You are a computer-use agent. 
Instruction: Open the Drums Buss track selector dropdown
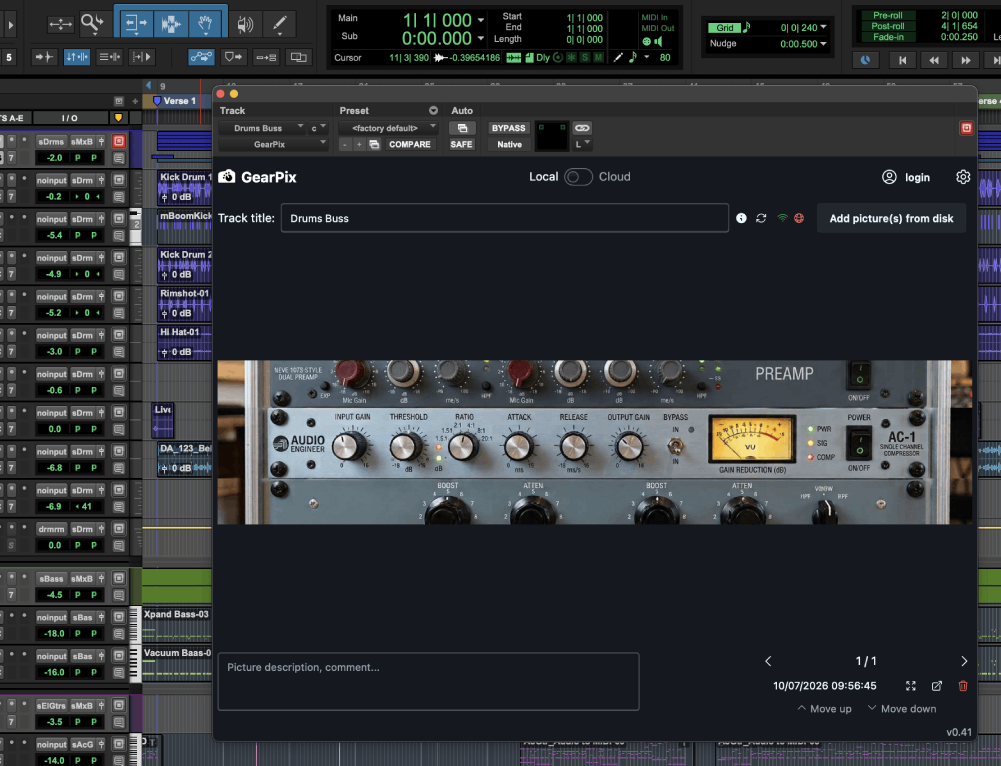pyautogui.click(x=262, y=128)
